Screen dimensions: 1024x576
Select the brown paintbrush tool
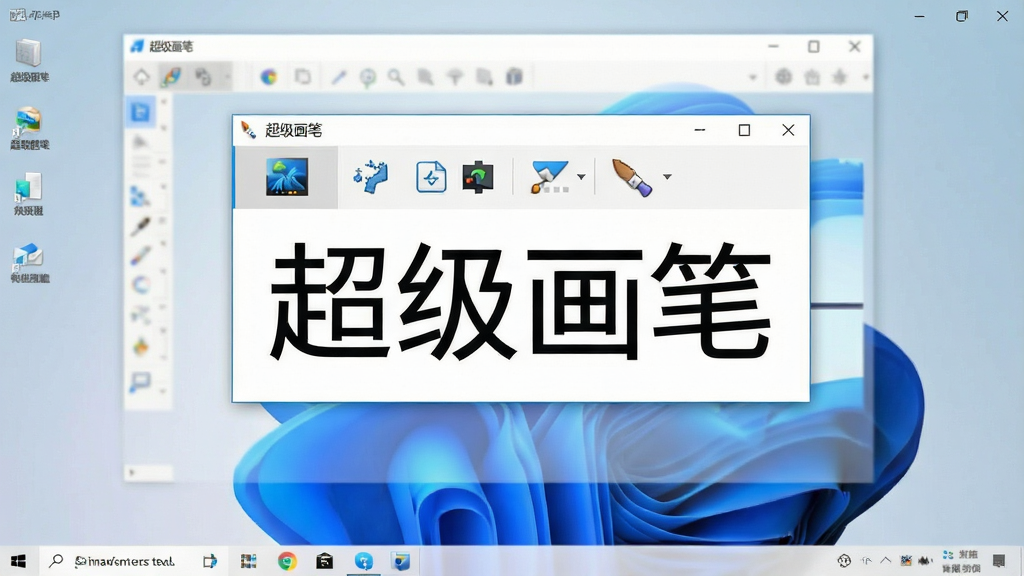point(632,177)
